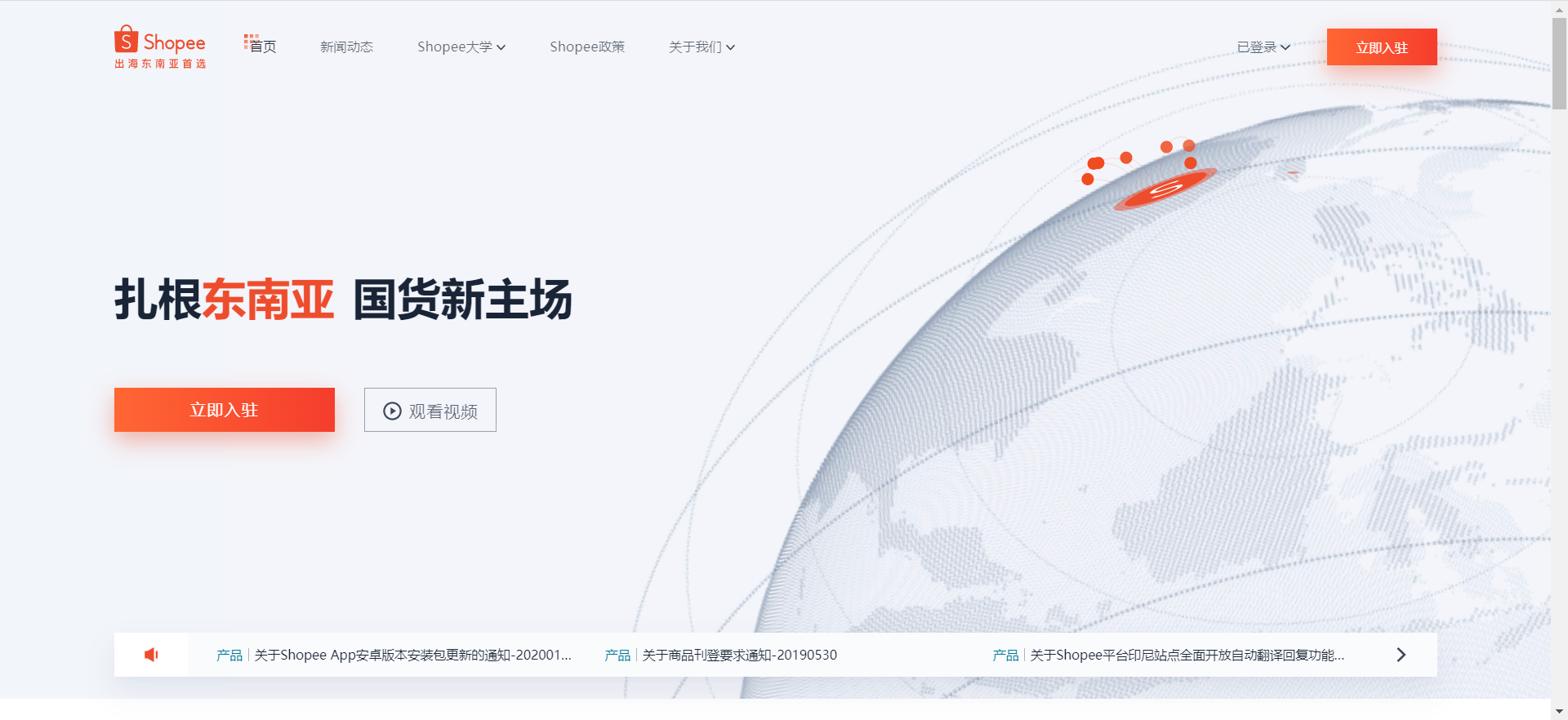This screenshot has width=1568, height=720.
Task: Open notice 关于商品刊登要求通知-20190530
Action: pos(740,655)
